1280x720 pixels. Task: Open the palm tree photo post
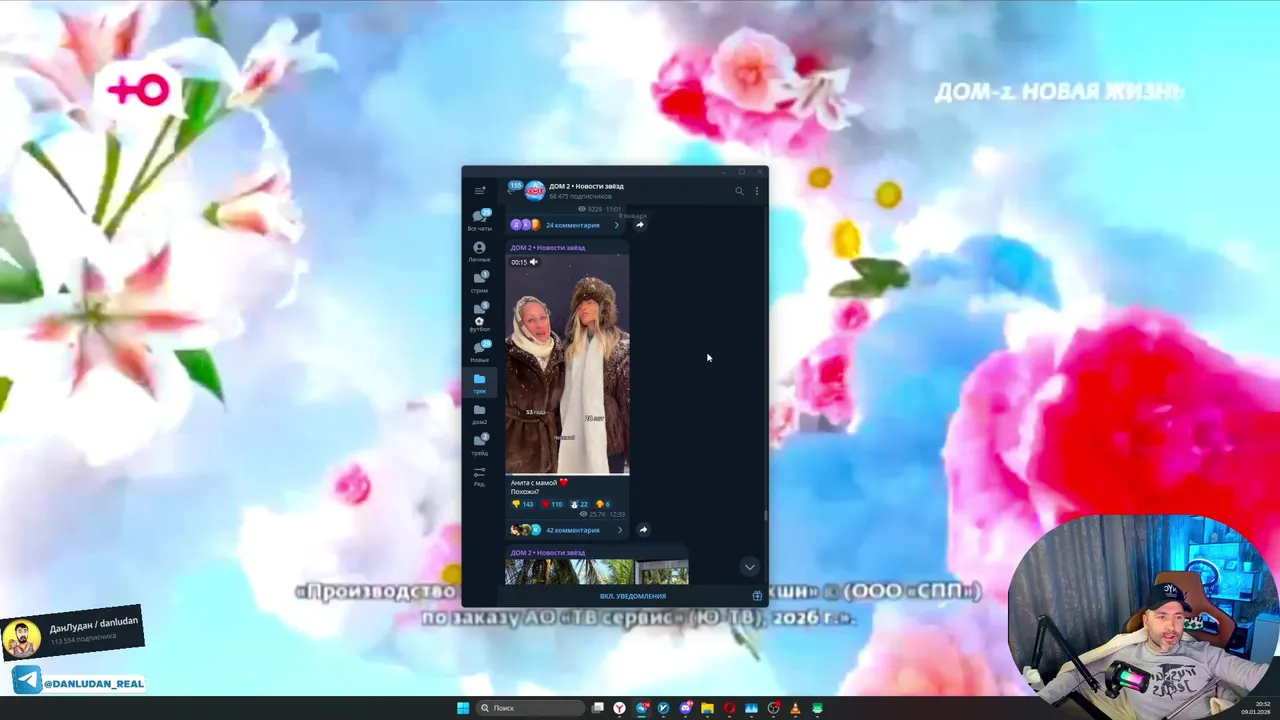click(x=597, y=572)
